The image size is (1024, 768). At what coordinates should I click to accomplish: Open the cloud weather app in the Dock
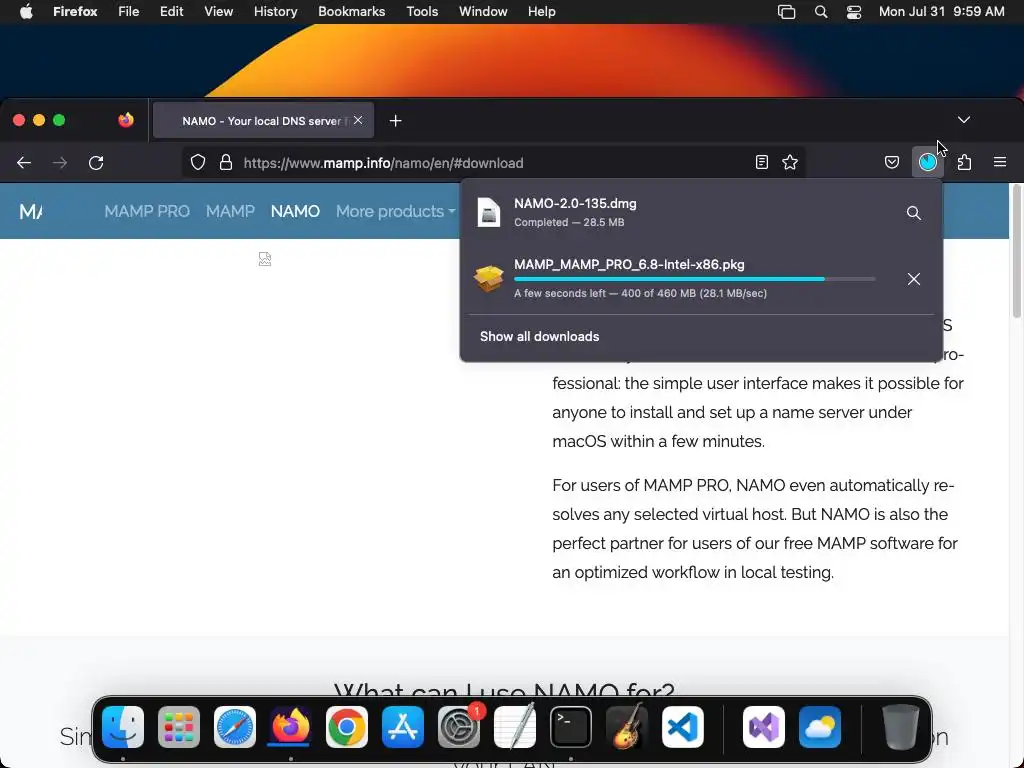tap(820, 727)
